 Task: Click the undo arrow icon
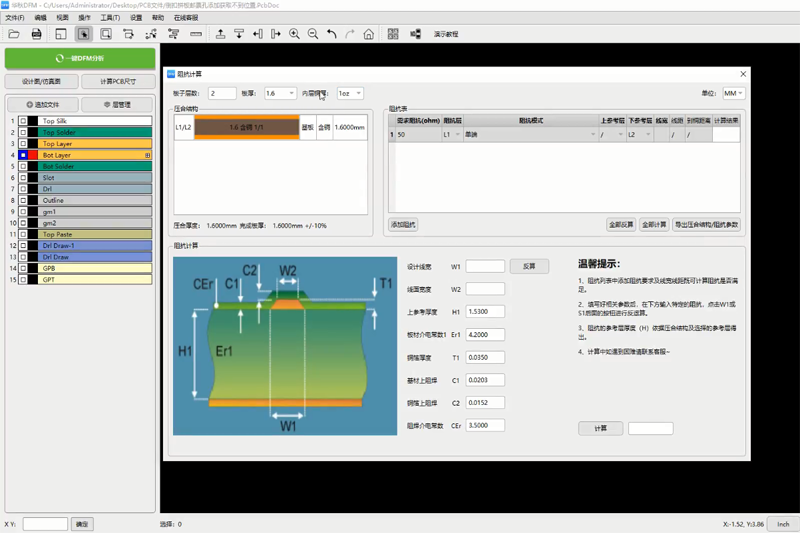tap(332, 34)
